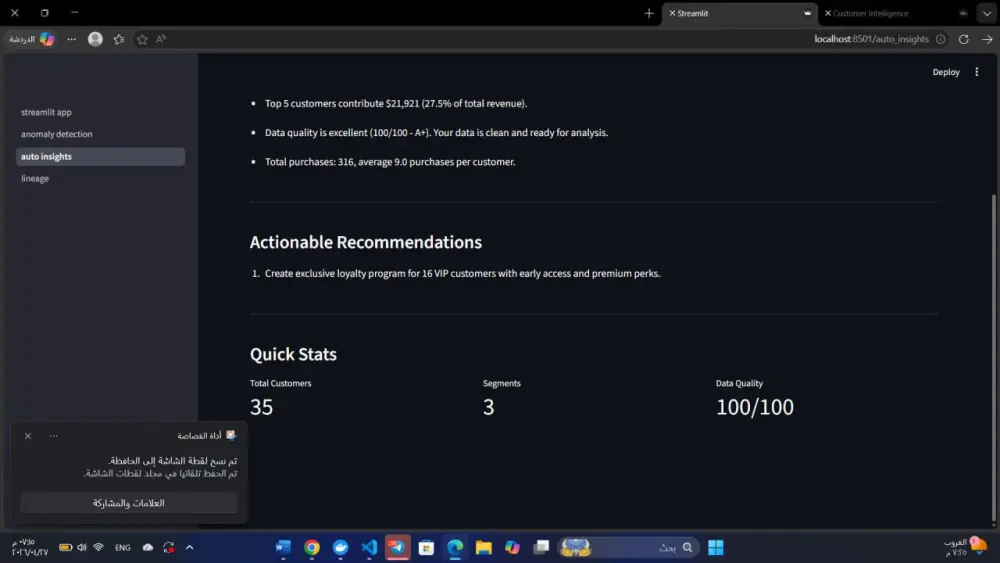Close the Streamlit tab
Viewport: 1000px width, 563px height.
[x=672, y=13]
